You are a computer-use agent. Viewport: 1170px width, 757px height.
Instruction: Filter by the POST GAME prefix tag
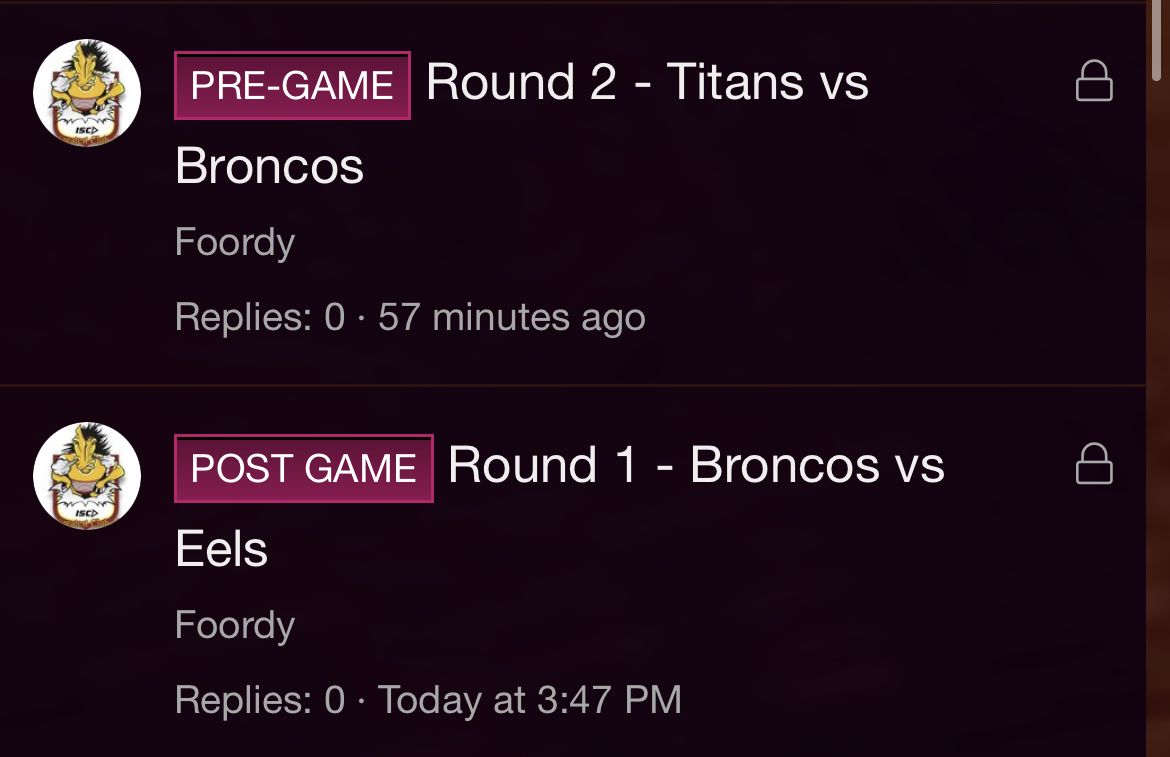tap(303, 468)
